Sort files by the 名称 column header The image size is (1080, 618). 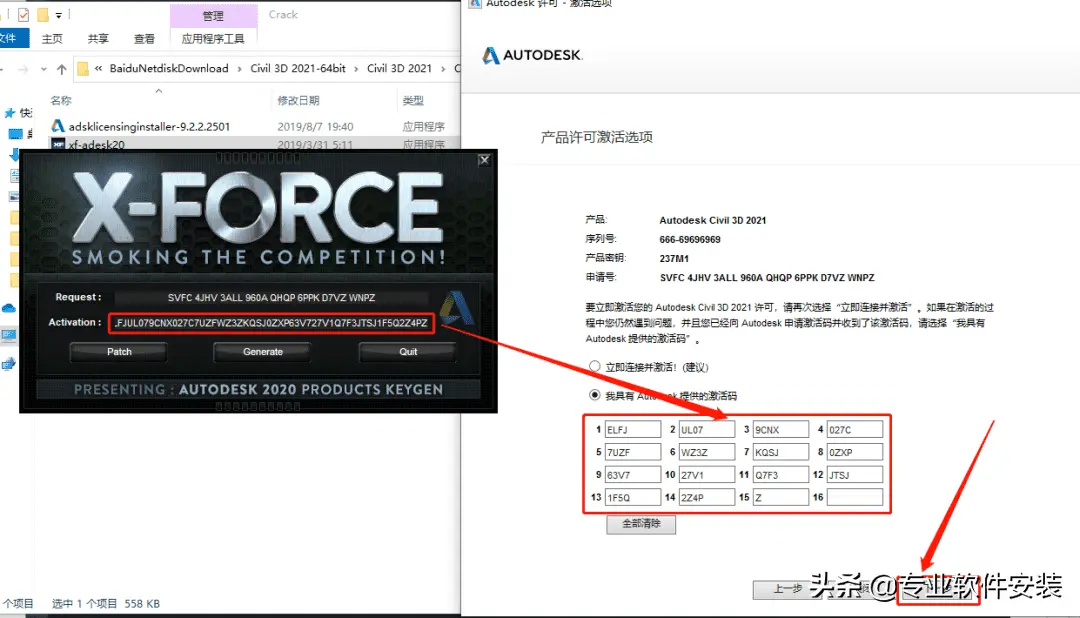[x=61, y=101]
